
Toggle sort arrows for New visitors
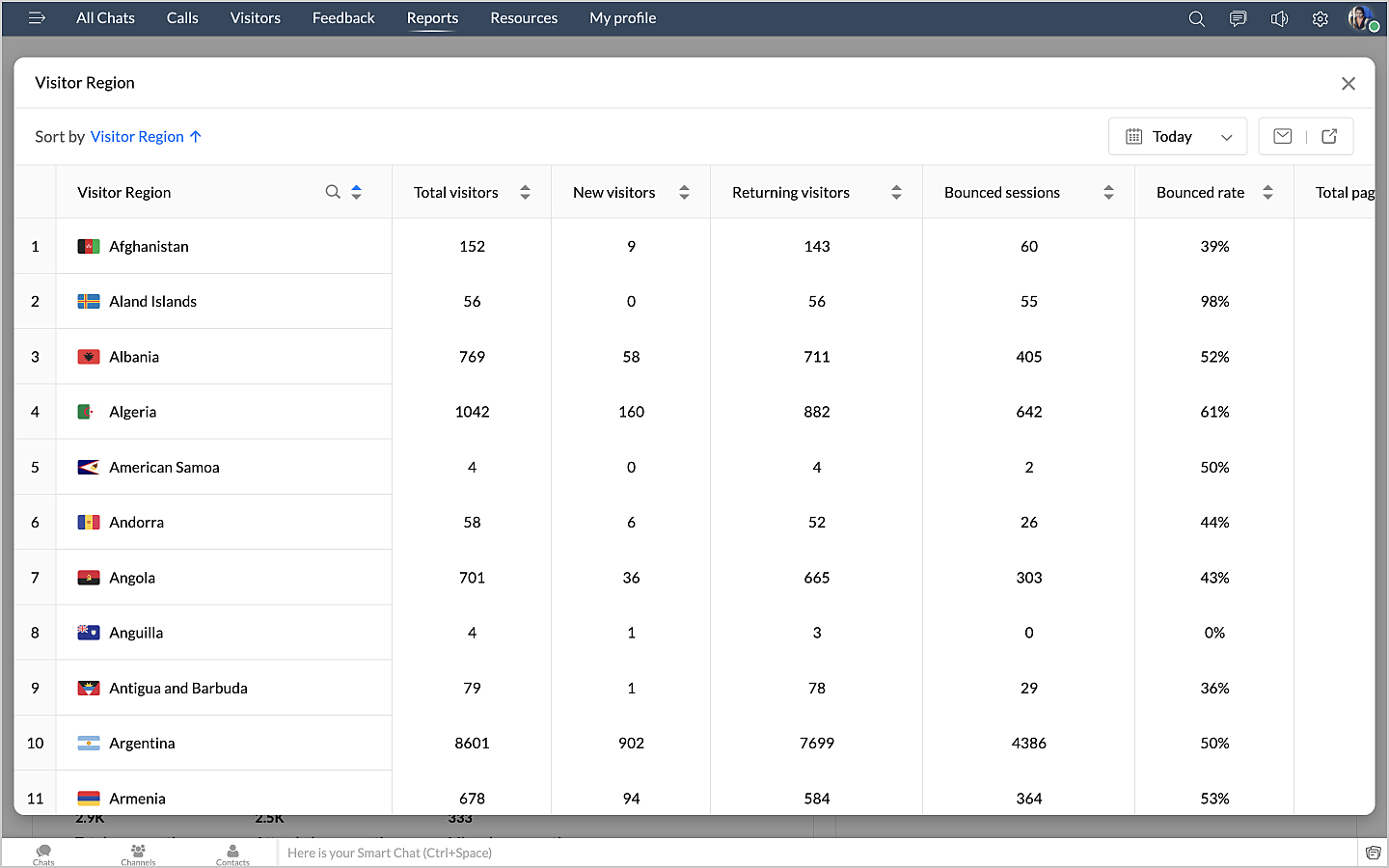tap(684, 192)
